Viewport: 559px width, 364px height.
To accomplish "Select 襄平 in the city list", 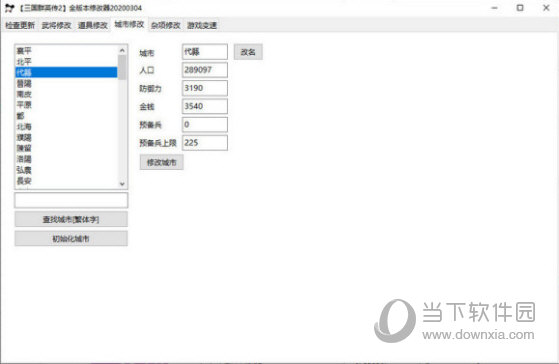I will pos(66,51).
